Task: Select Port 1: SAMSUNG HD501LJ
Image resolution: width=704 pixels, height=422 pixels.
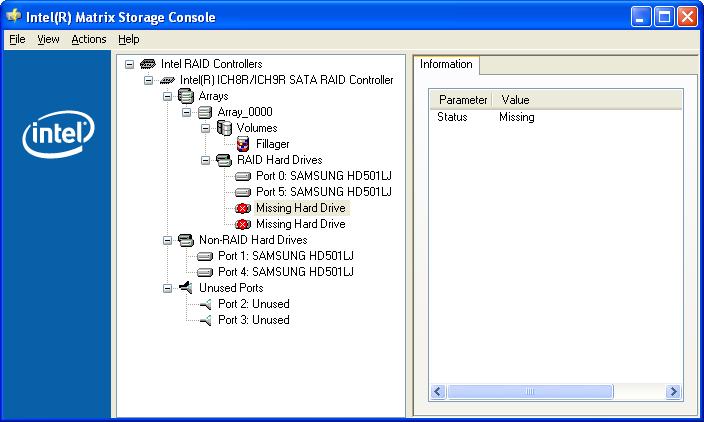Action: (286, 256)
